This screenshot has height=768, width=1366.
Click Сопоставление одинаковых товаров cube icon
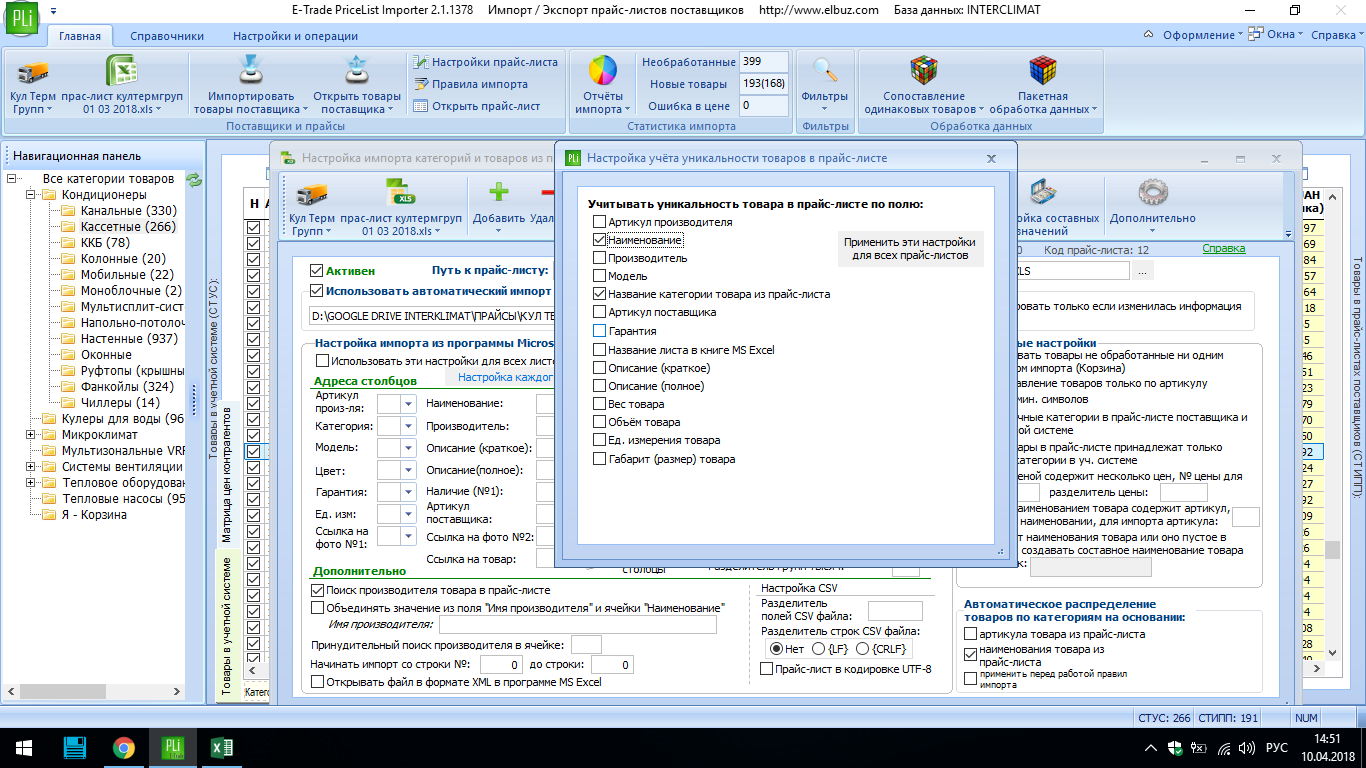(924, 71)
